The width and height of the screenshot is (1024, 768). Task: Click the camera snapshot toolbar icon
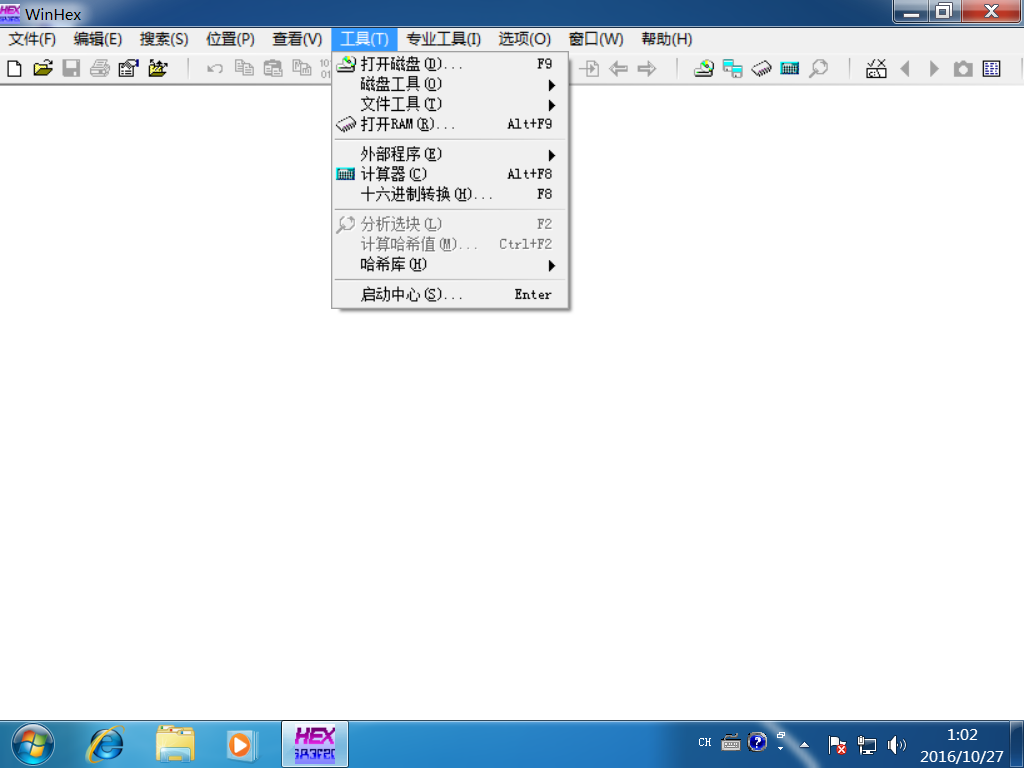[963, 68]
